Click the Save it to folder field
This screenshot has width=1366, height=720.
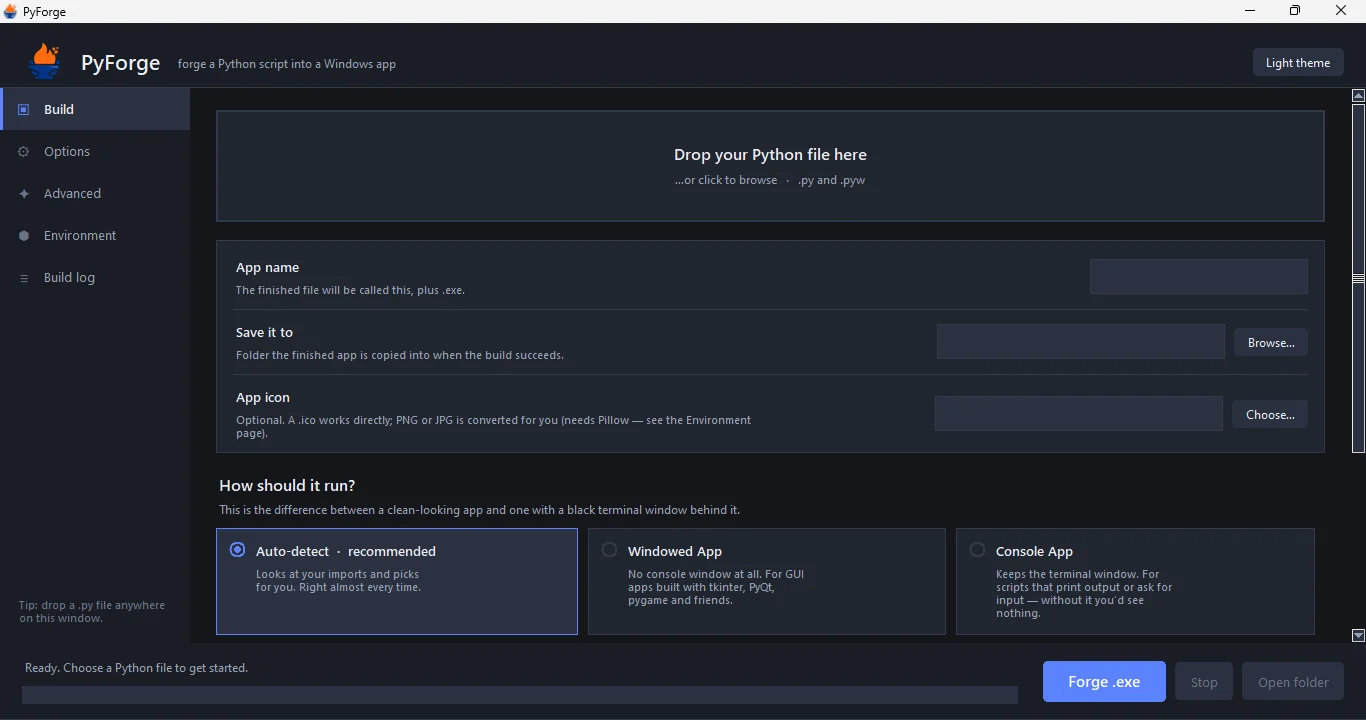[x=1080, y=342]
